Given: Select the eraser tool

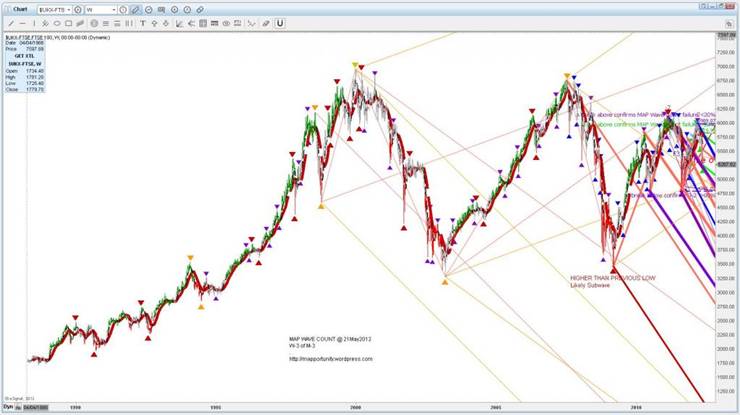Looking at the screenshot, I should click(266, 23).
